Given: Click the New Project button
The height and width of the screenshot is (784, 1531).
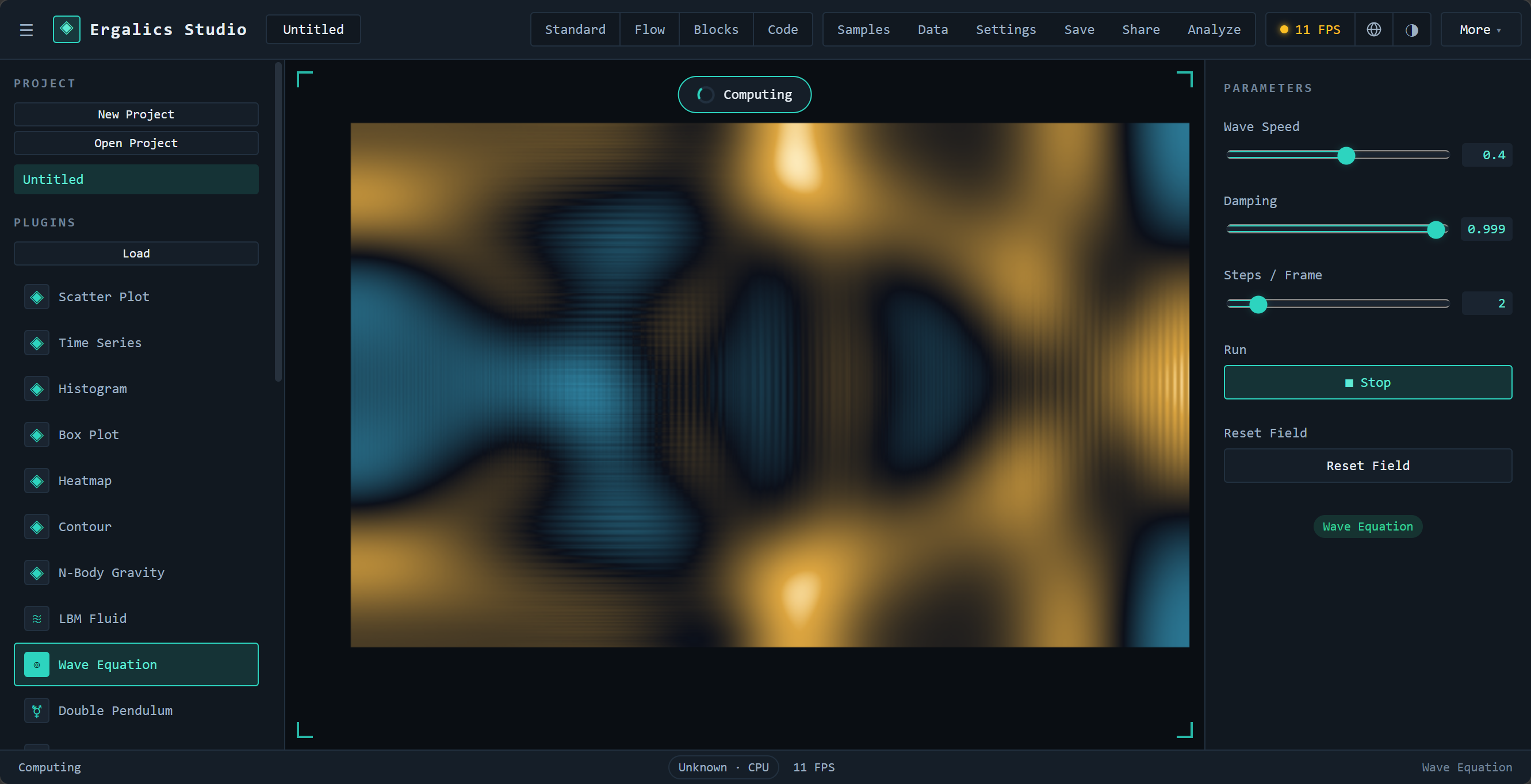Looking at the screenshot, I should pyautogui.click(x=136, y=114).
